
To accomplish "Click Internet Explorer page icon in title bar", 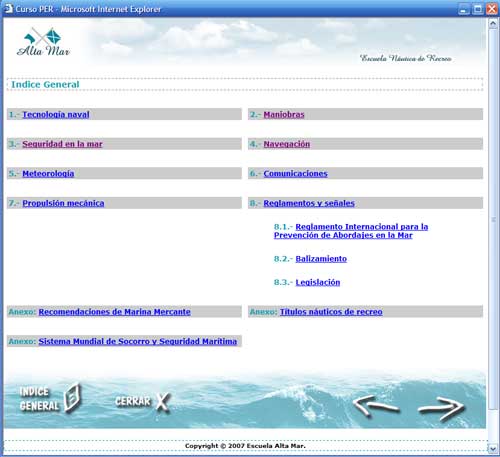I will point(8,9).
